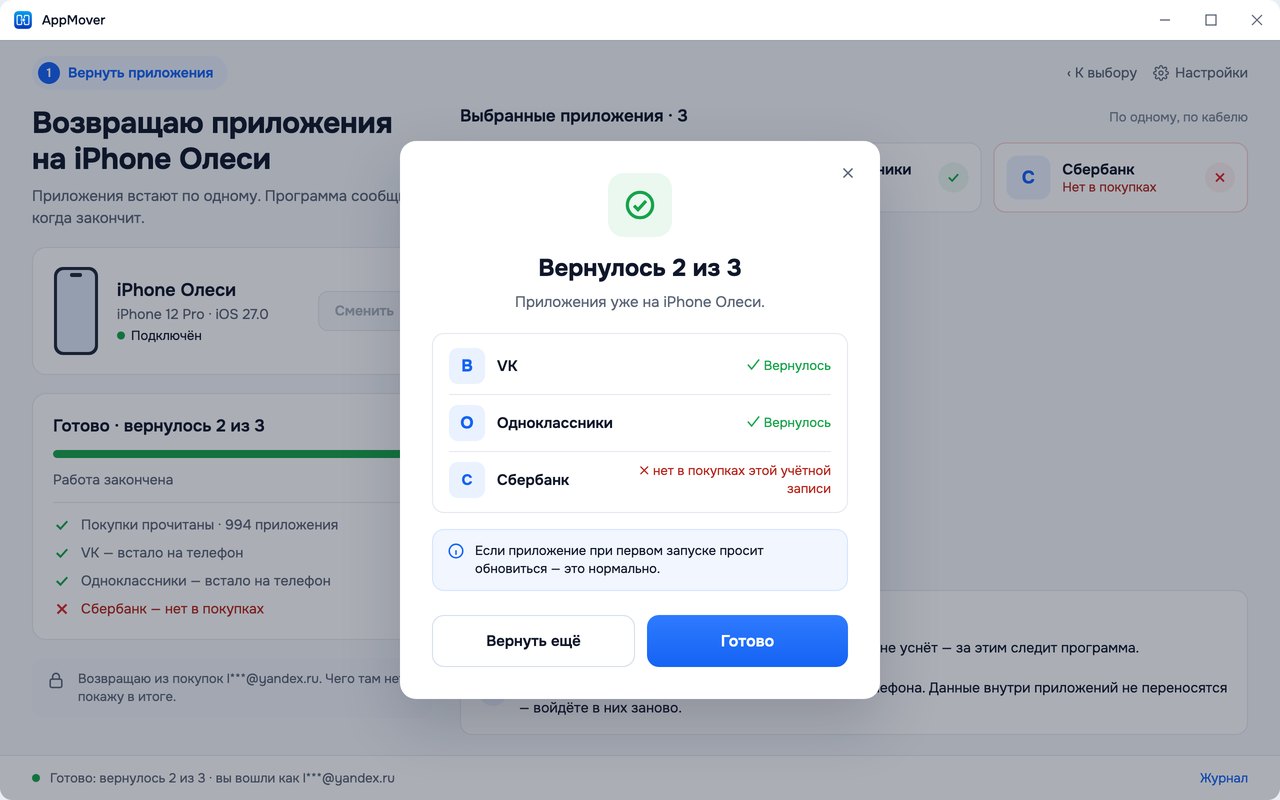Confirm with the 'Готово' button

point(747,641)
